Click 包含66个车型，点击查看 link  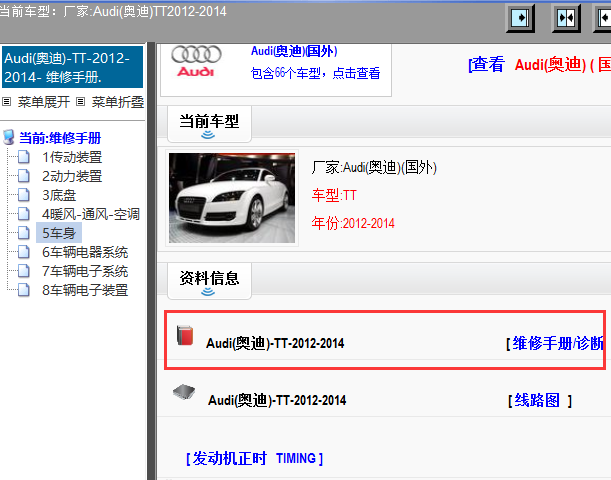(315, 73)
